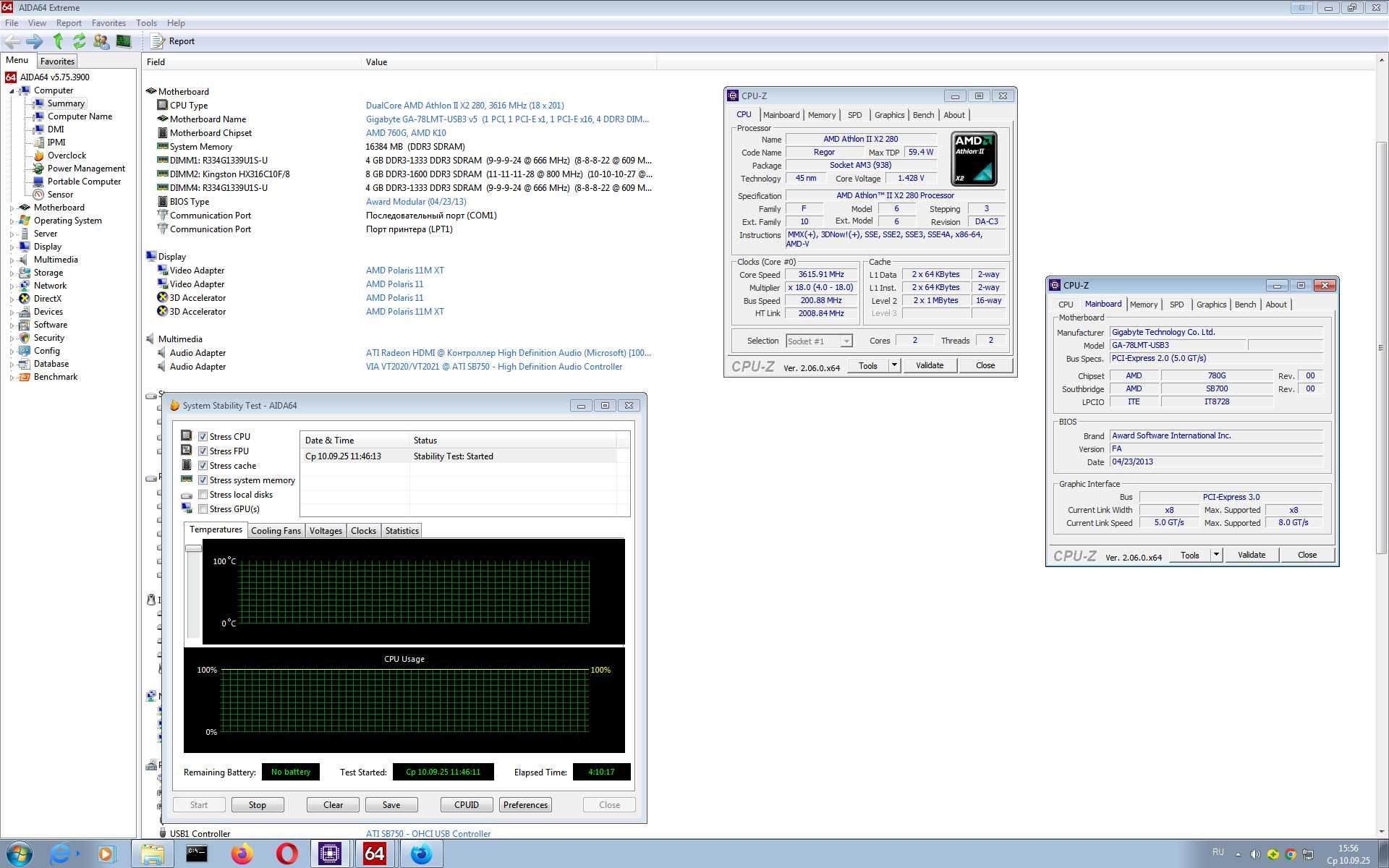
Task: Switch to AIDA64 taskbar icon
Action: tap(375, 854)
